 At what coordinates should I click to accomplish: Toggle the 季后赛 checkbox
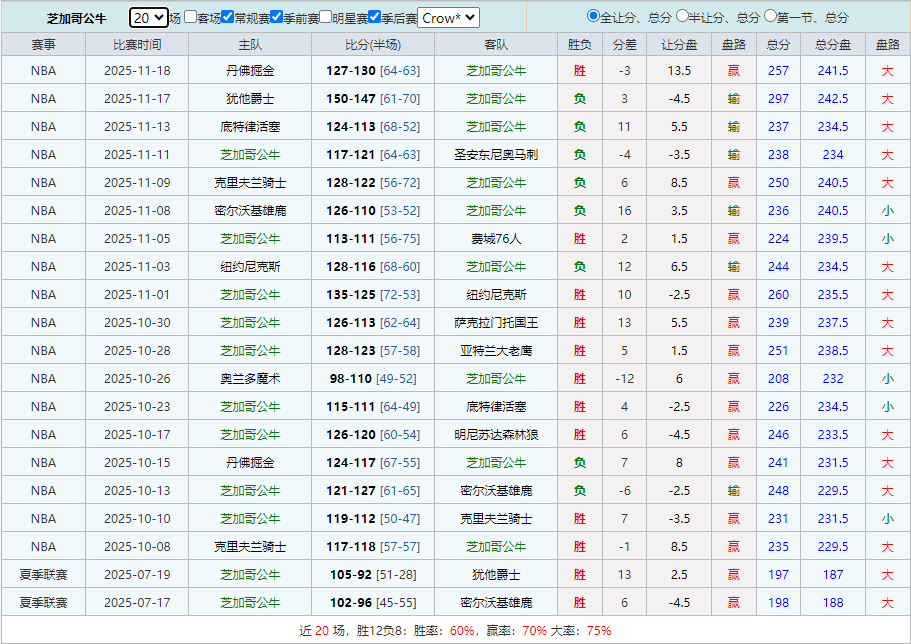pyautogui.click(x=374, y=17)
